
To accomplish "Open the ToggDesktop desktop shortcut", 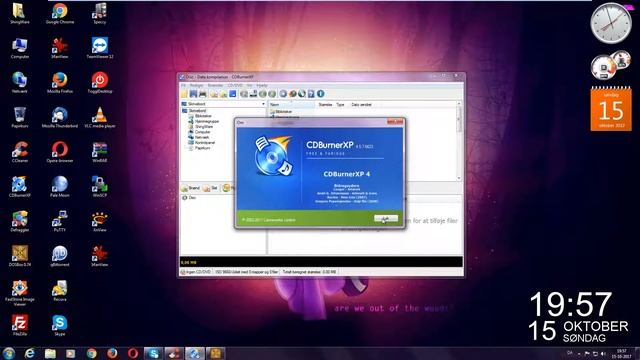I will (100, 82).
